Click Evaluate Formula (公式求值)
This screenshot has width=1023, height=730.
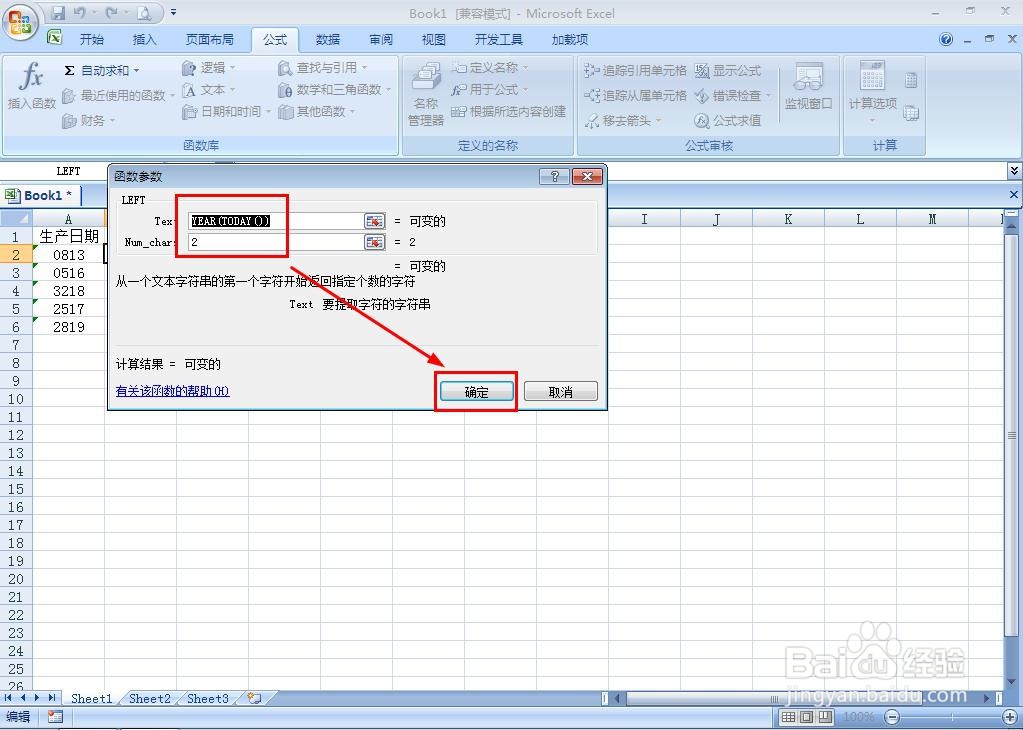click(x=727, y=121)
